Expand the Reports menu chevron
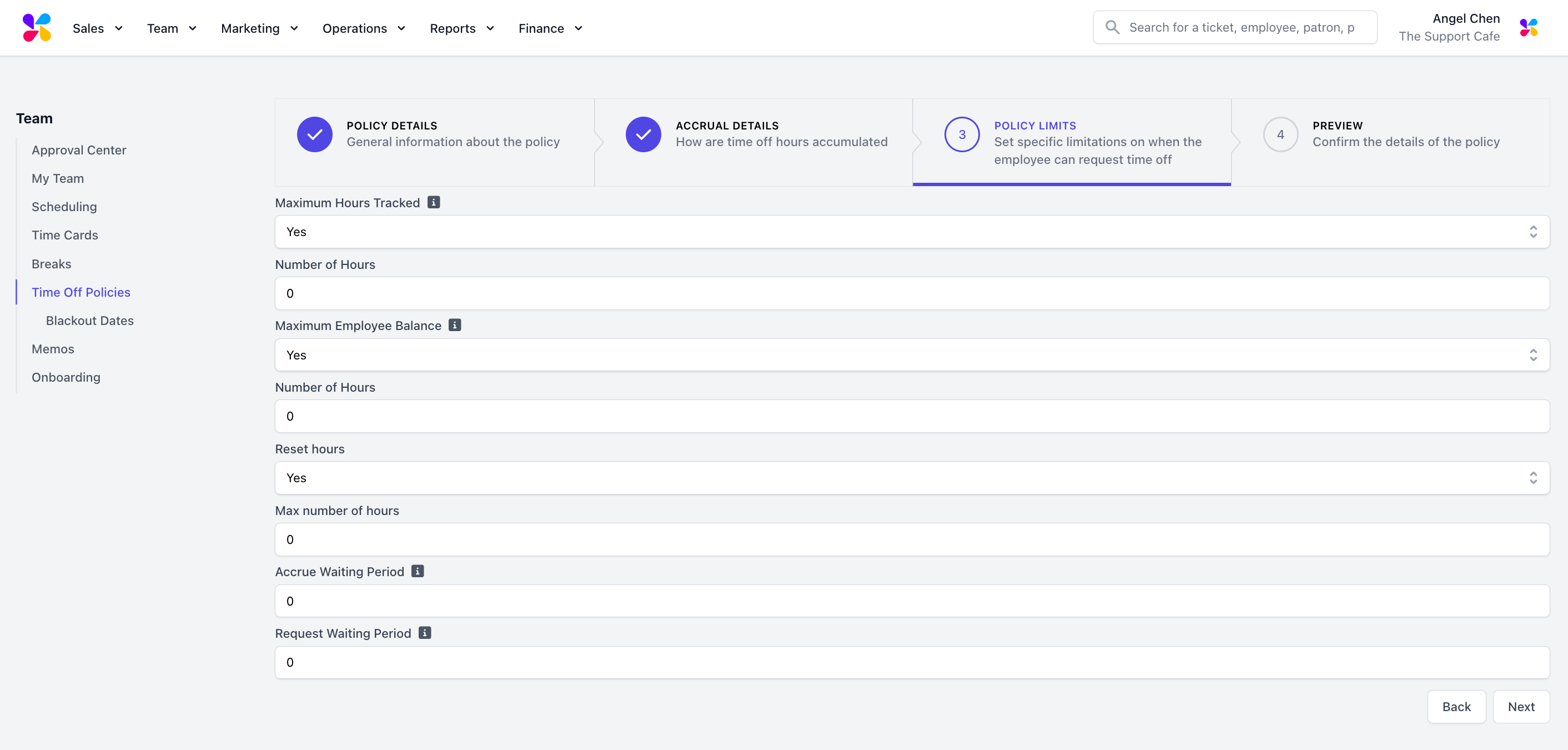 pyautogui.click(x=490, y=28)
